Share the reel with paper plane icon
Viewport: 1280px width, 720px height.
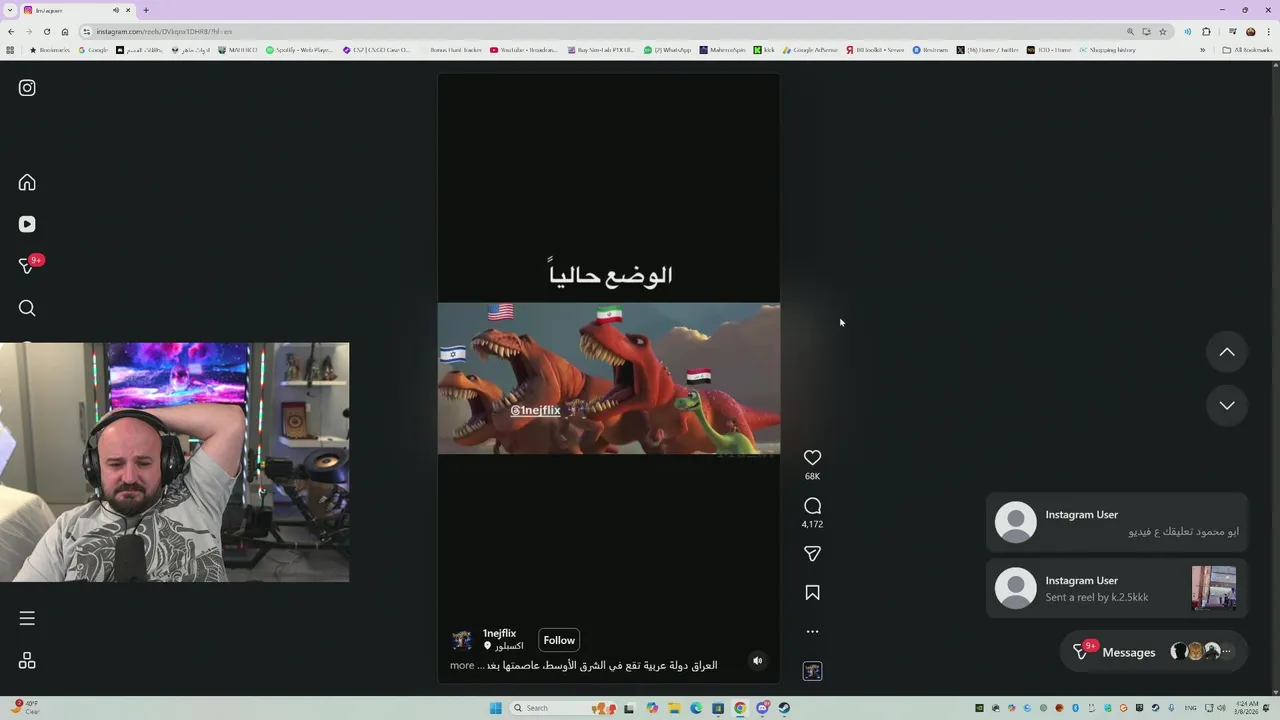pos(812,553)
